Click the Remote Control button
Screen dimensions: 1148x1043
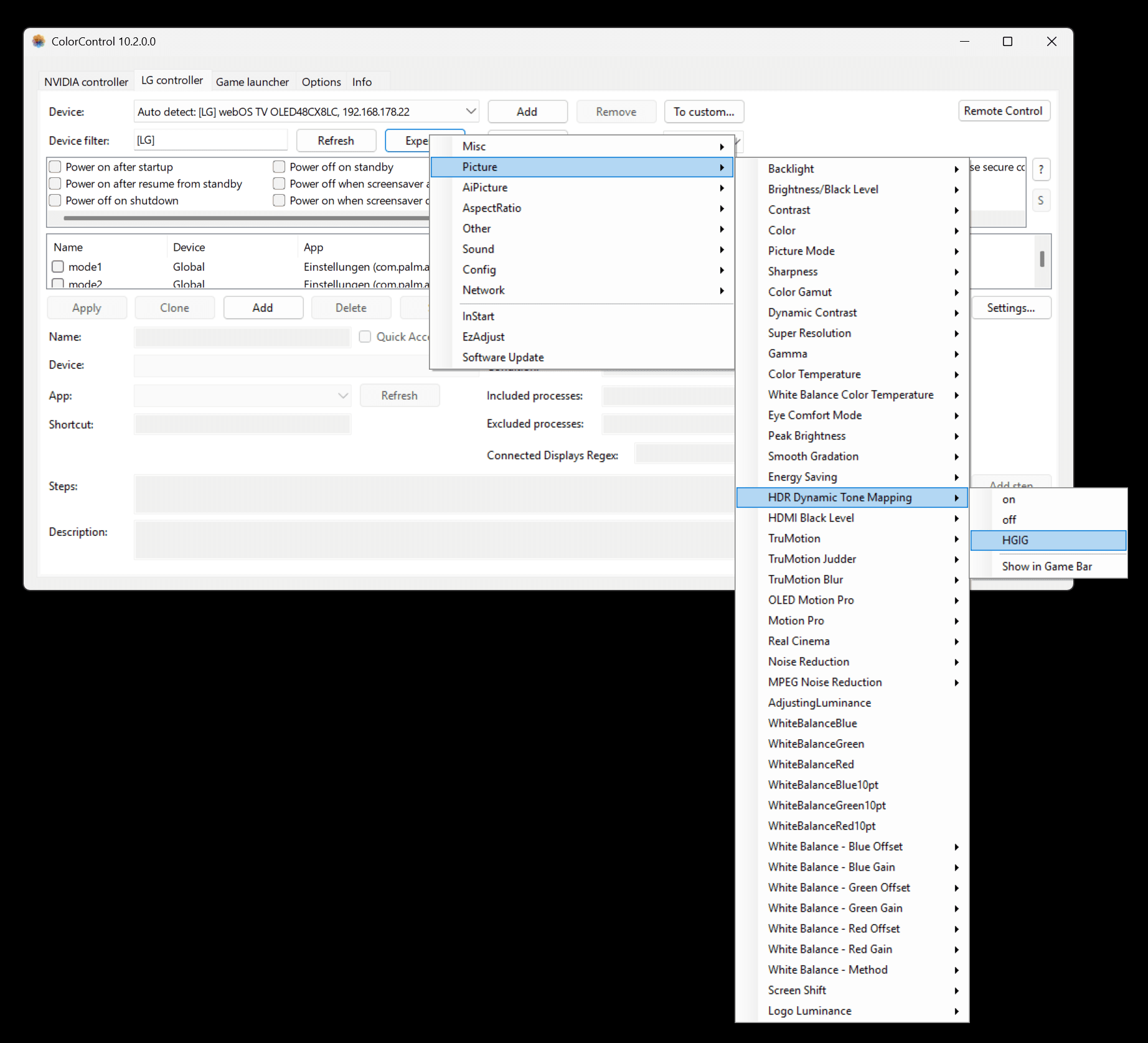pyautogui.click(x=1004, y=111)
